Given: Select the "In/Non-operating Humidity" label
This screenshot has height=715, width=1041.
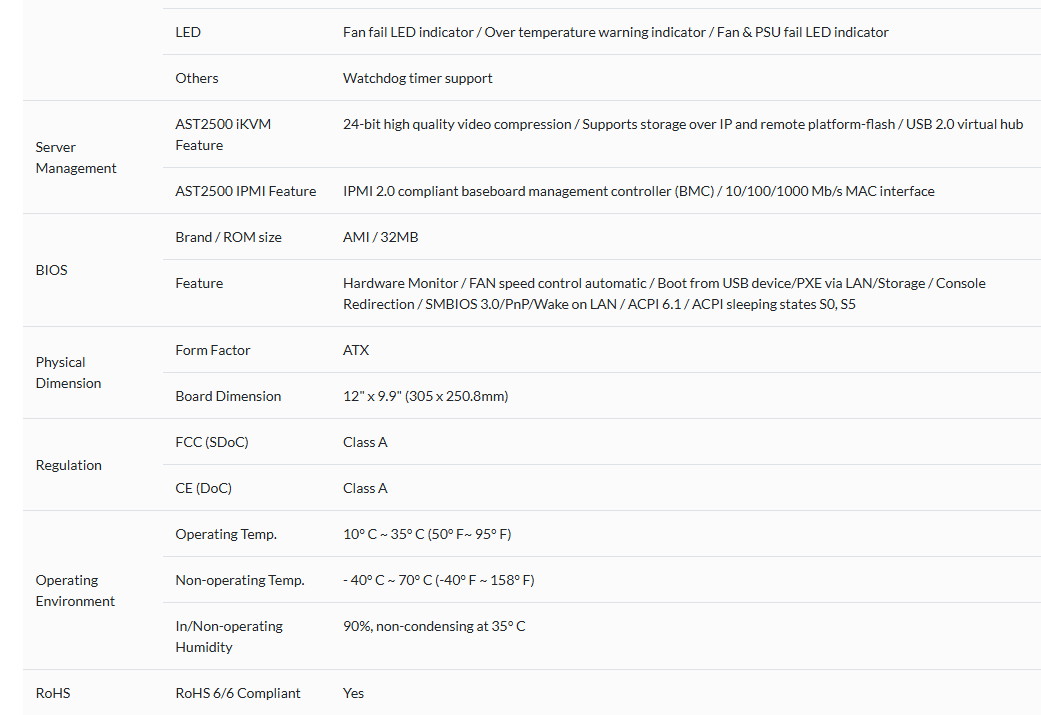Looking at the screenshot, I should point(229,637).
